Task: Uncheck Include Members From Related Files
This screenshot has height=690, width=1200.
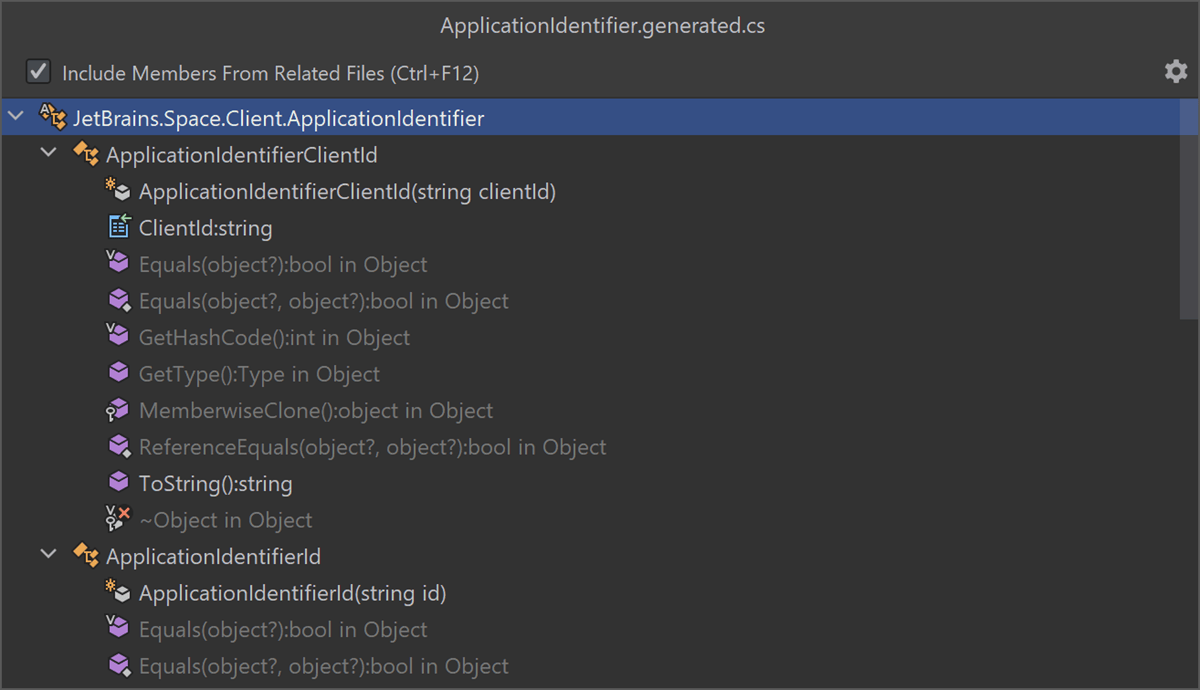Action: point(38,72)
